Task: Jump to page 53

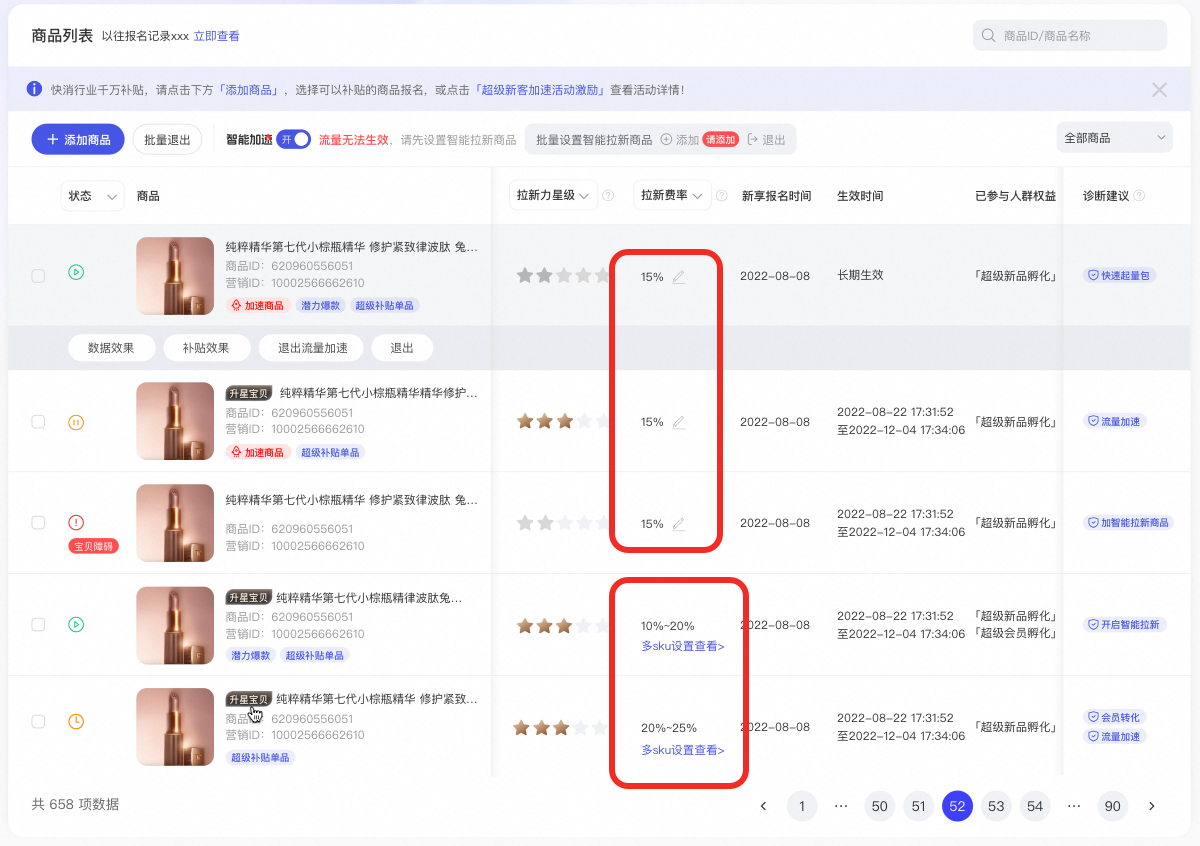Action: point(996,806)
